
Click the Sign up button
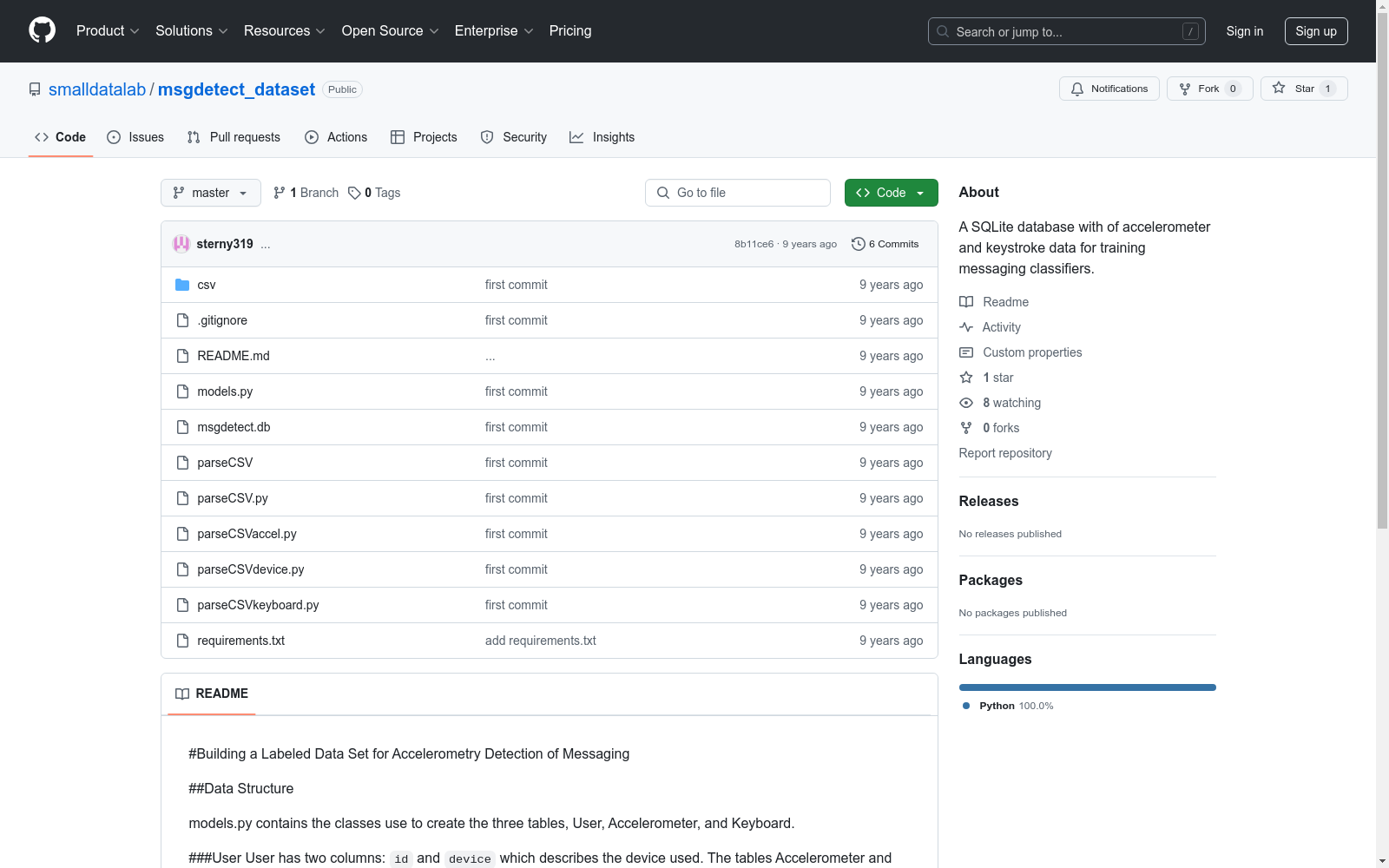(1316, 31)
